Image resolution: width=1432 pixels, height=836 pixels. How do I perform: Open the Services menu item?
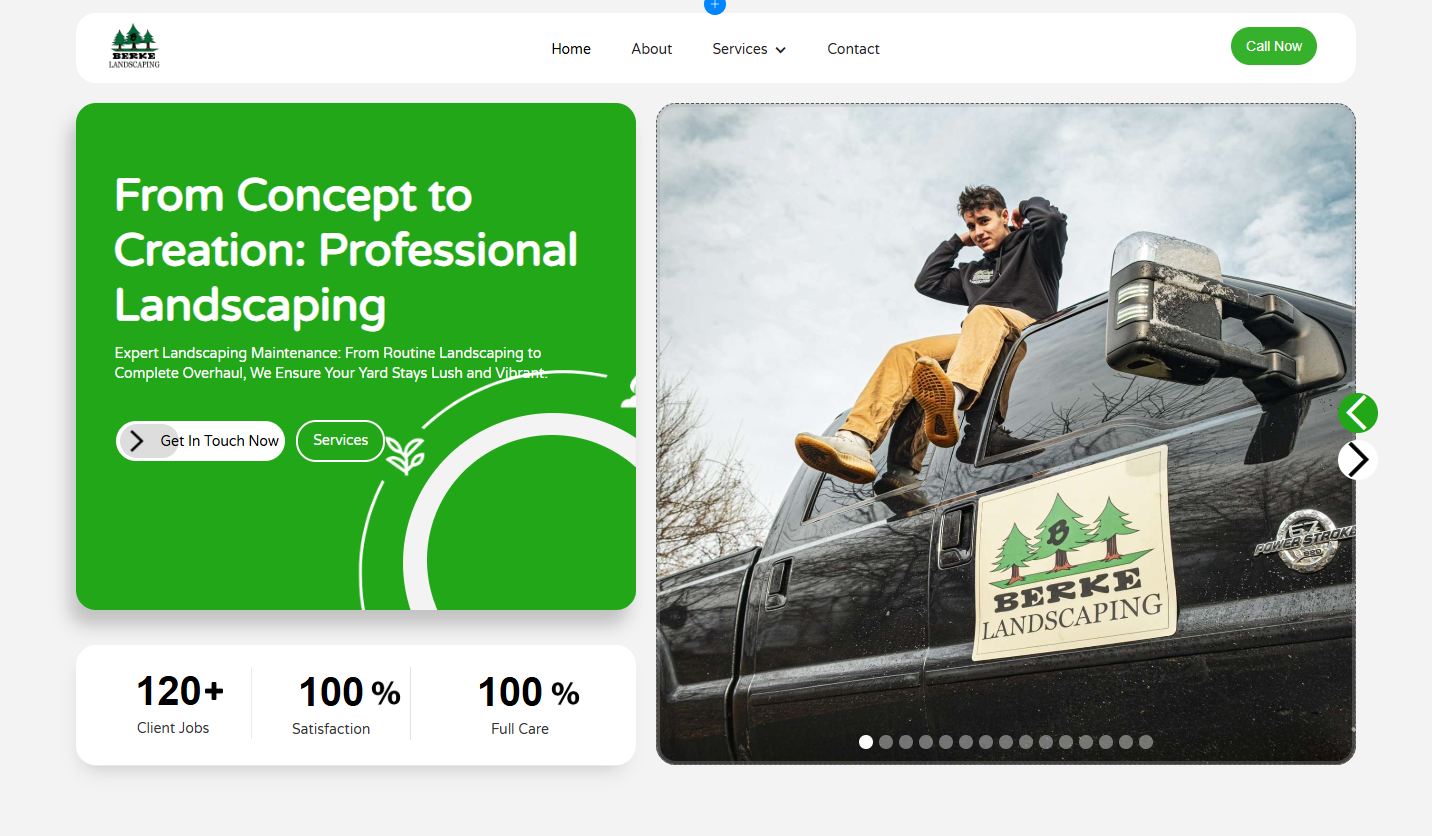pos(740,49)
